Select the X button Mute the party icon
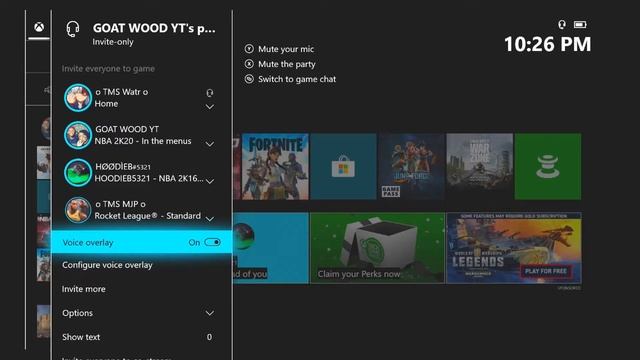The height and width of the screenshot is (360, 640). pos(249,64)
